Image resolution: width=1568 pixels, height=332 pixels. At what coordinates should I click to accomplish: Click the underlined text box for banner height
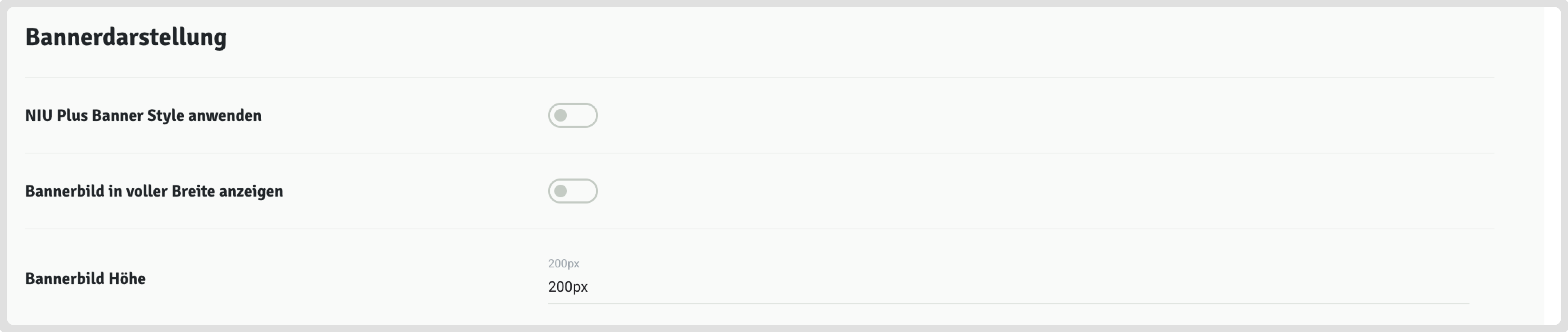[x=1007, y=287]
